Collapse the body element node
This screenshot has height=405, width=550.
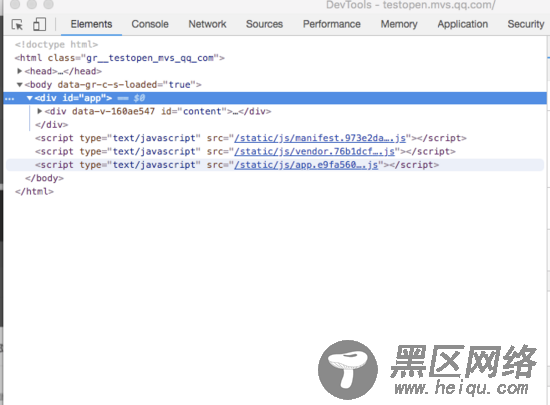coord(20,85)
